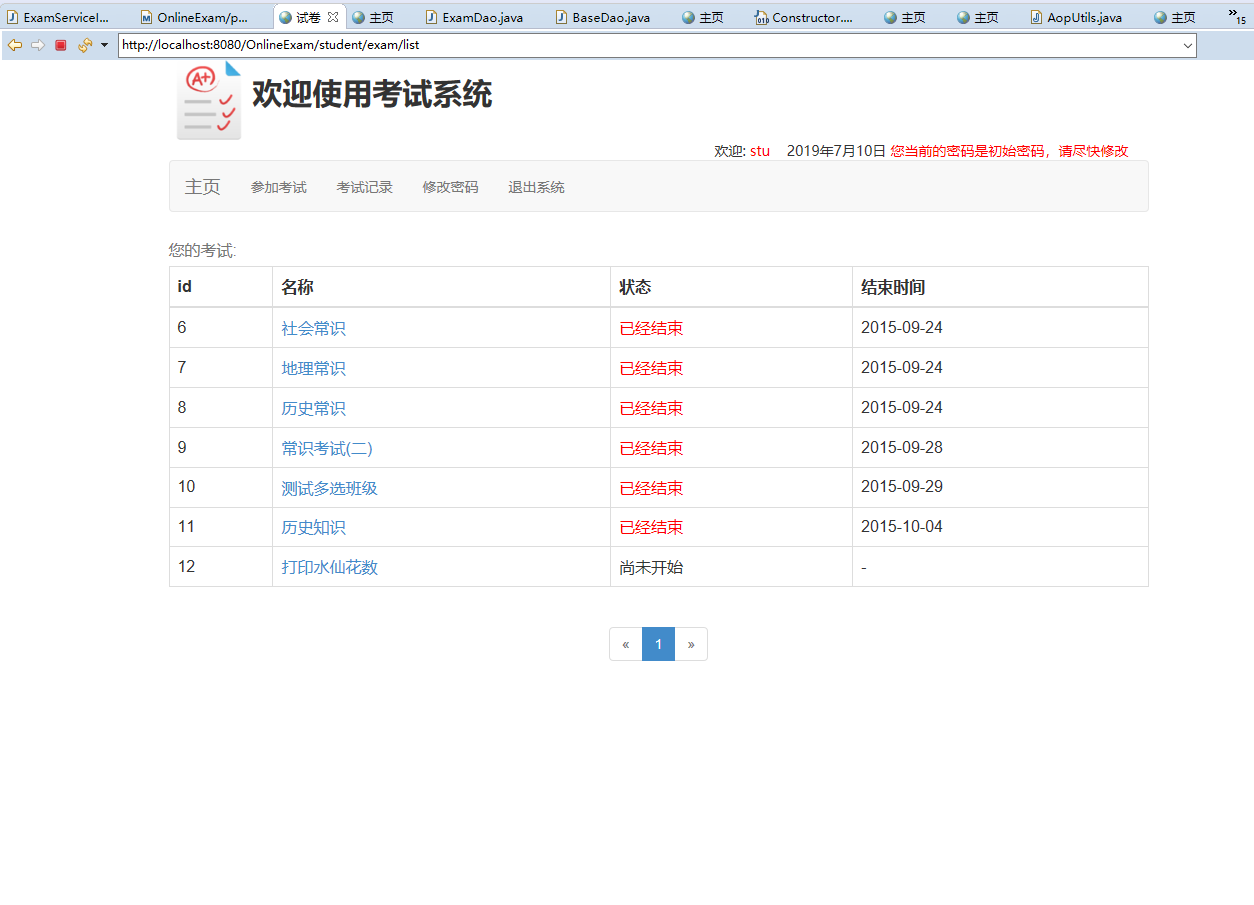Click the go/refresh icon beside the stop button
Screen dimensions: 1254x905
point(84,45)
